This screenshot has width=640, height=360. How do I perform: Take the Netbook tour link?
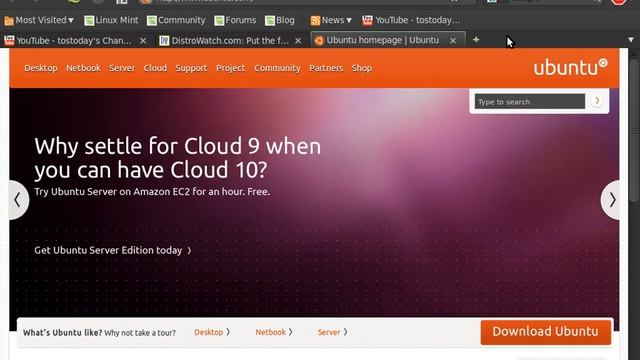pyautogui.click(x=274, y=332)
